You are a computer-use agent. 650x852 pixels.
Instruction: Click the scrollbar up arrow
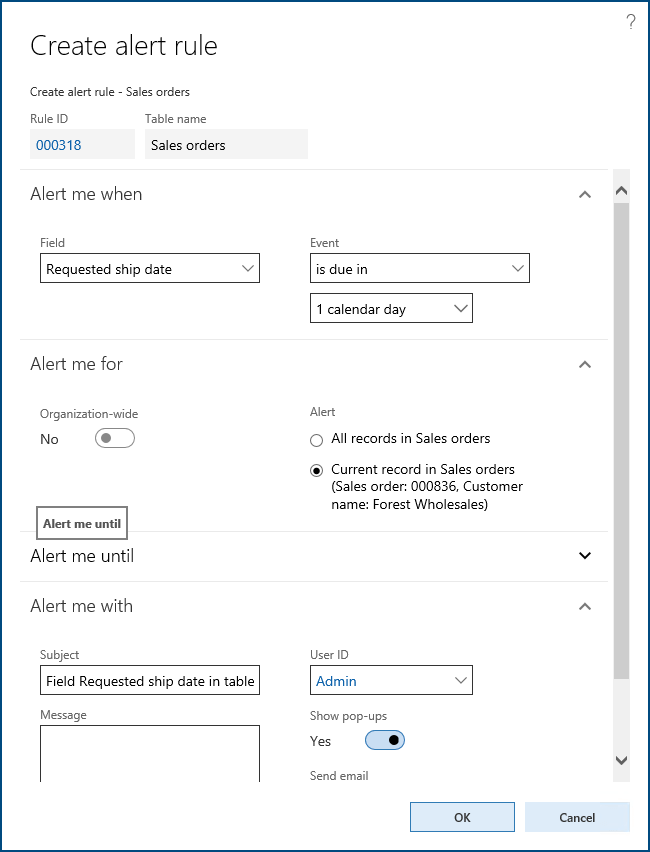pyautogui.click(x=621, y=191)
